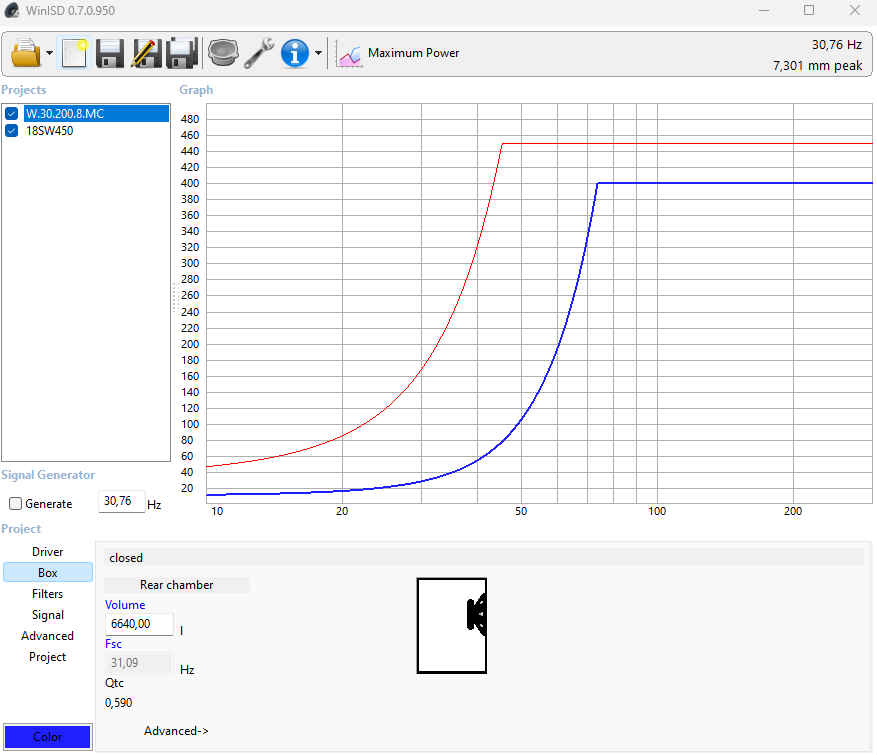Expand the open-project dropdown arrow
877x755 pixels.
49,53
